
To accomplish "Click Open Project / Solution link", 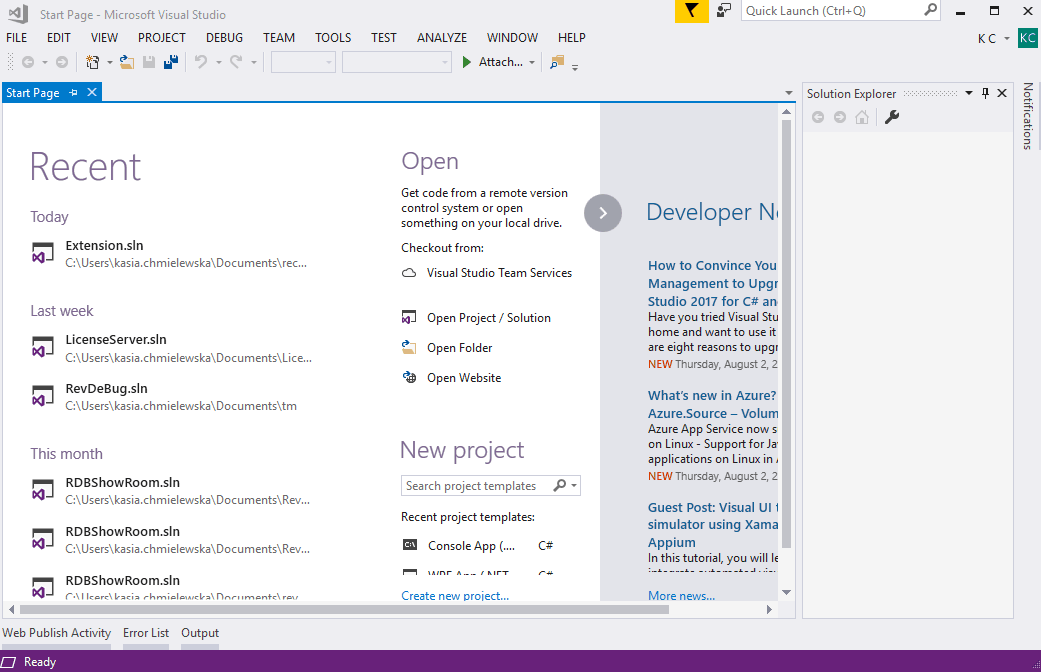I will [489, 317].
